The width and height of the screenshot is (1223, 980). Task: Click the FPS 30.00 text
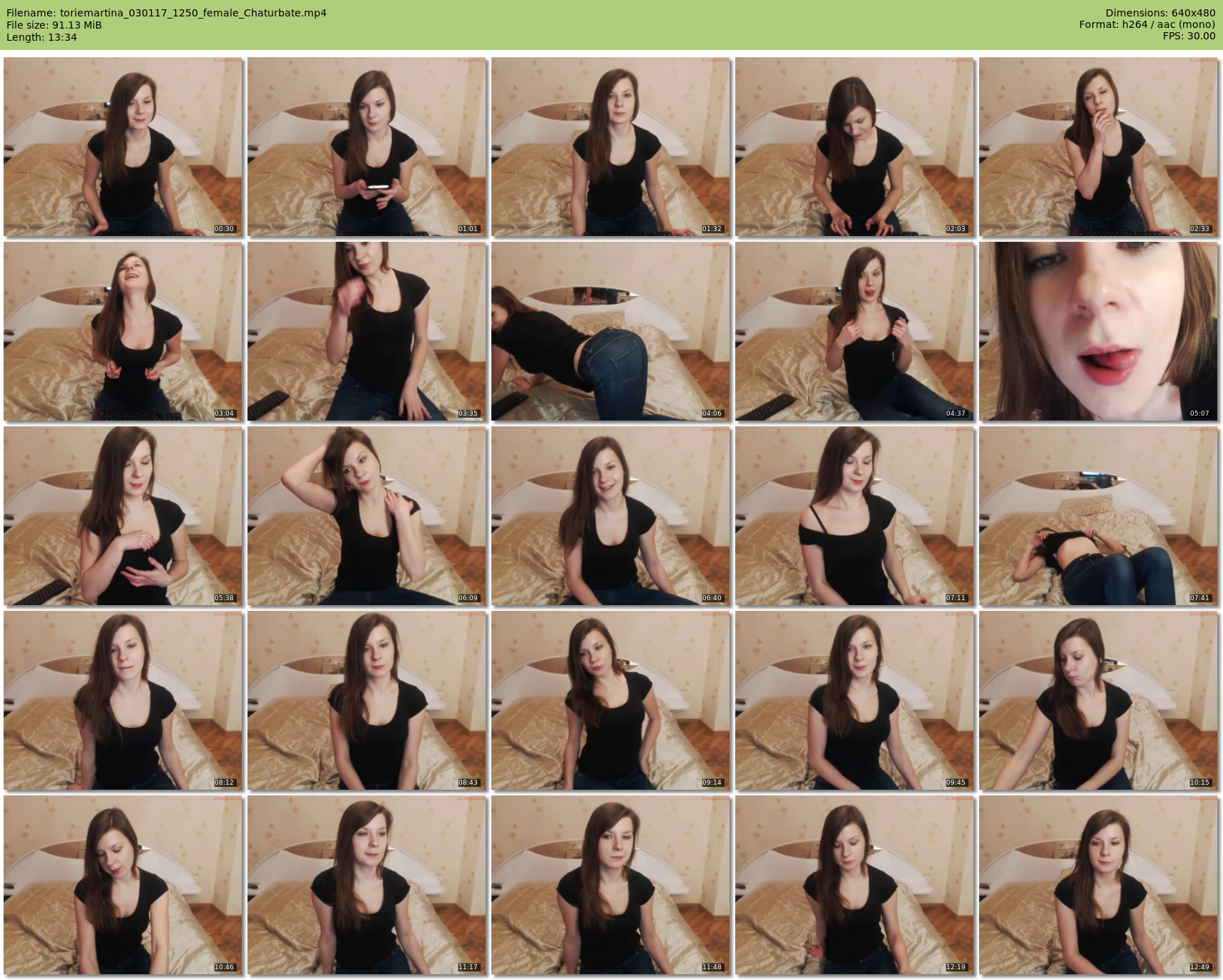(1189, 36)
